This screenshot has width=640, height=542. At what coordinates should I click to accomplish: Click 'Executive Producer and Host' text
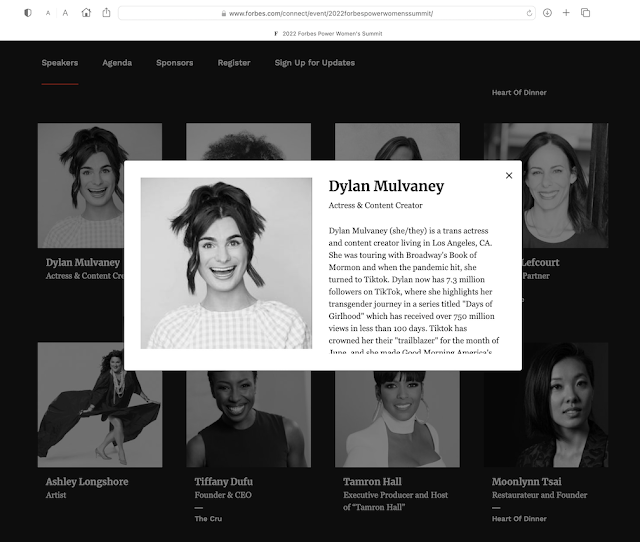coord(396,495)
